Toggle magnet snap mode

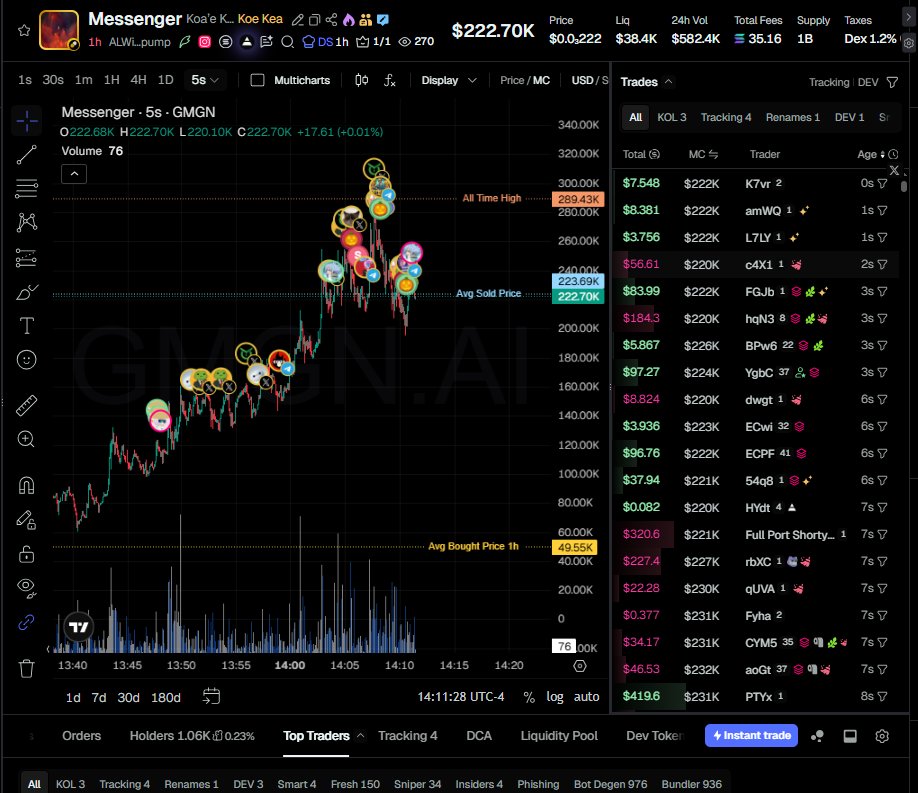click(26, 486)
